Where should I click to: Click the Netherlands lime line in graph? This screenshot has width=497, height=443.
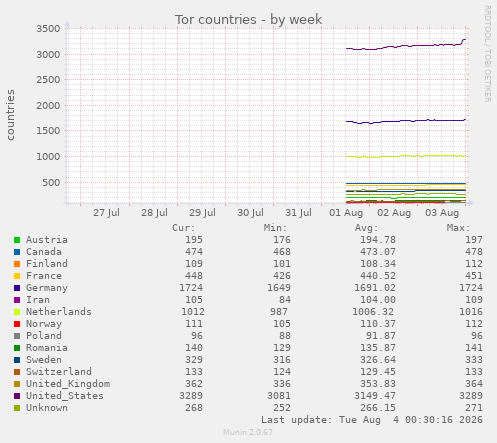pos(406,156)
